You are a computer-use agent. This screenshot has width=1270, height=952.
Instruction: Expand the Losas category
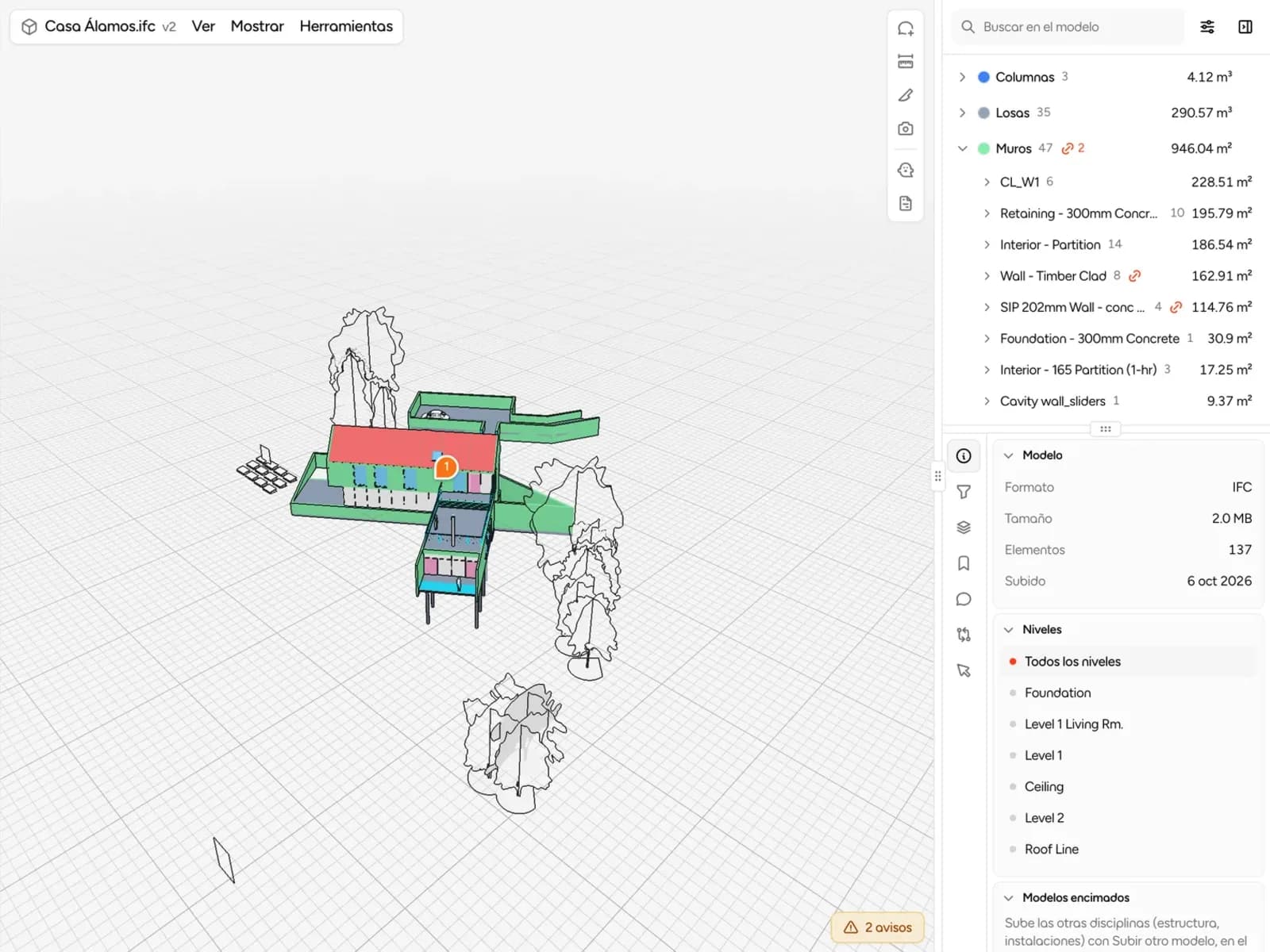962,113
